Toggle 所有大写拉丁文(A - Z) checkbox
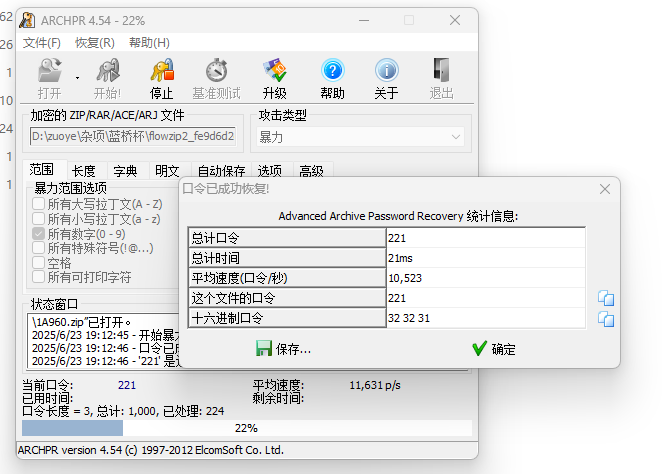The width and height of the screenshot is (662, 474). [38, 204]
